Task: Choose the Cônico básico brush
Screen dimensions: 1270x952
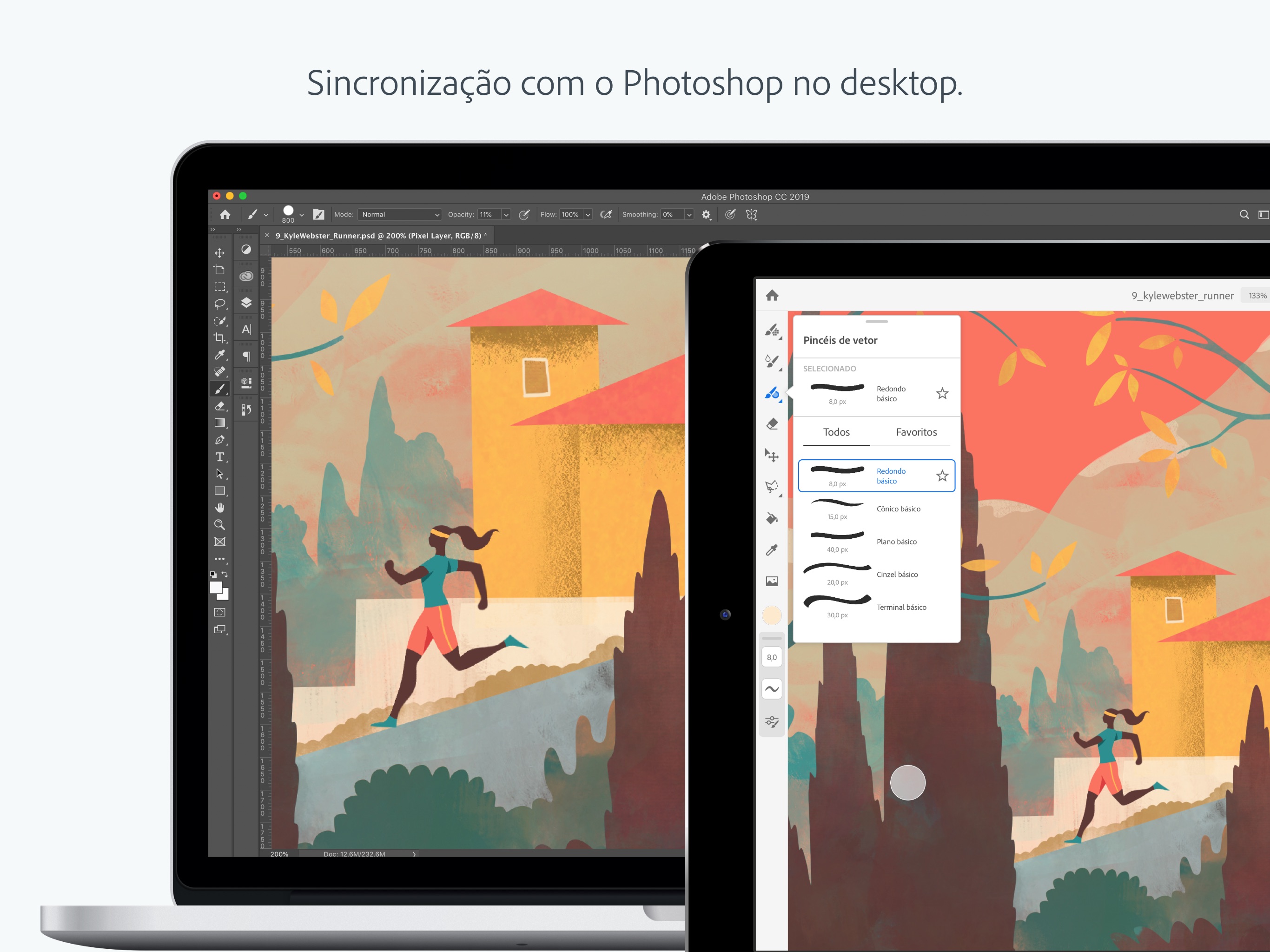Action: click(877, 509)
